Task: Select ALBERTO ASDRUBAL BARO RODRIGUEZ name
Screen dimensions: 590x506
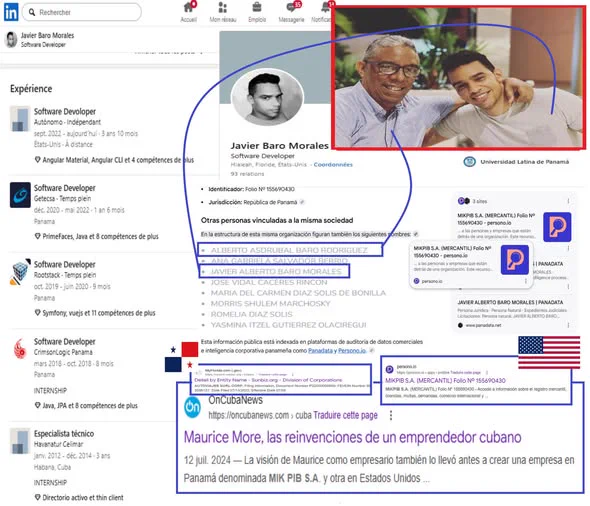Action: coord(289,250)
